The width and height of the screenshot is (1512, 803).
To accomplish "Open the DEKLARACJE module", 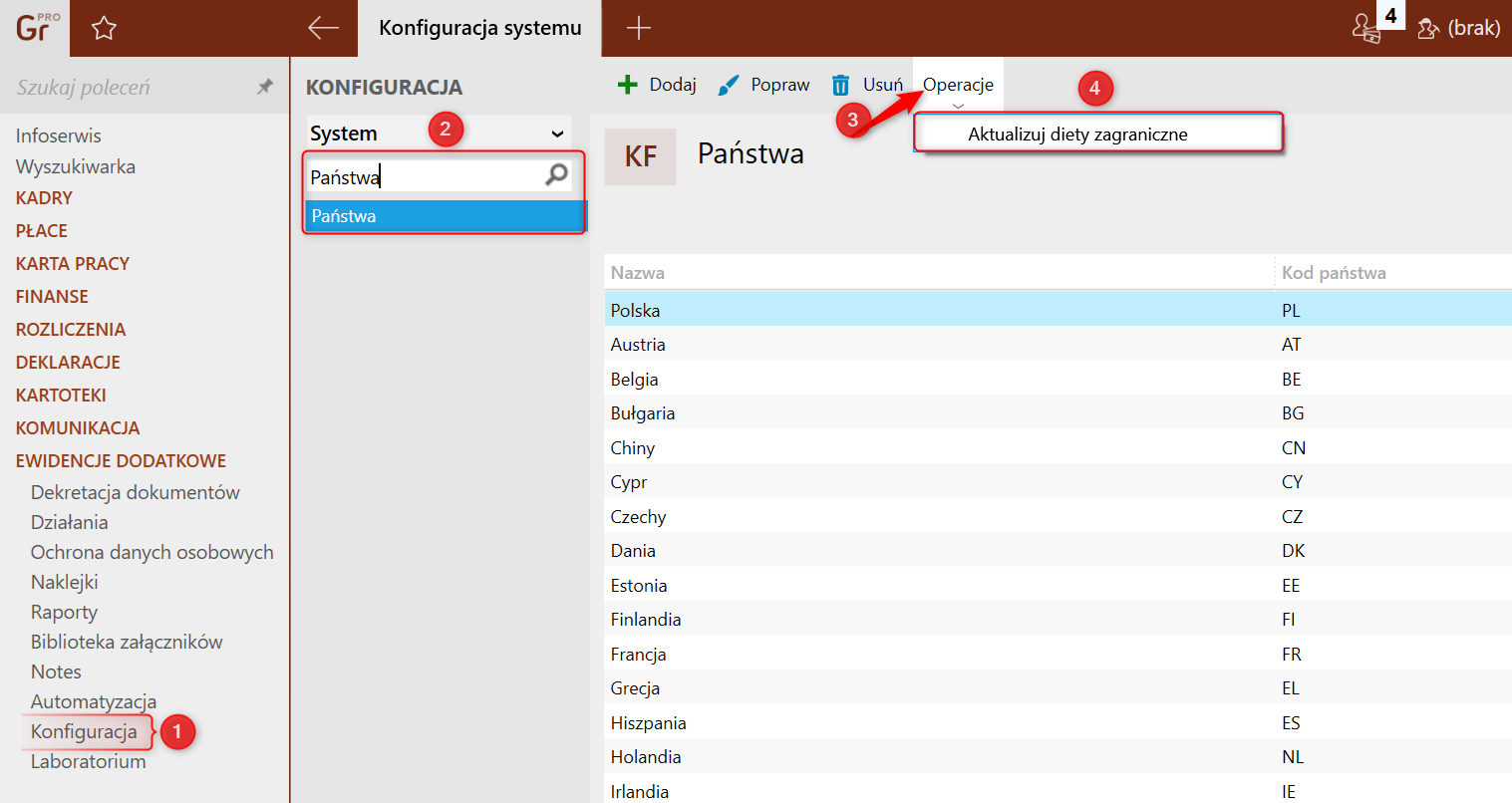I will (68, 362).
